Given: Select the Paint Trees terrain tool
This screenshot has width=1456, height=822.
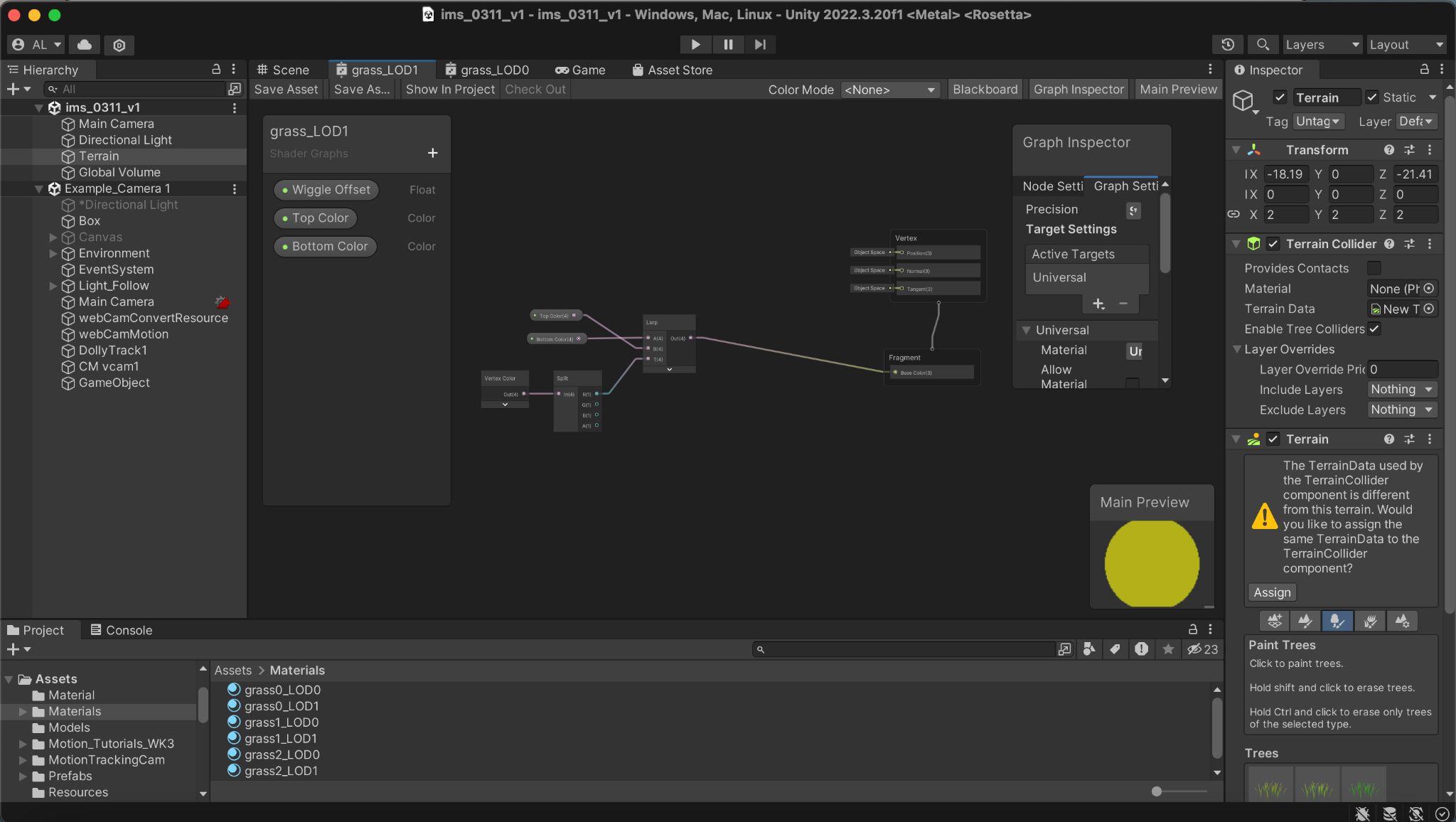Looking at the screenshot, I should pyautogui.click(x=1337, y=621).
